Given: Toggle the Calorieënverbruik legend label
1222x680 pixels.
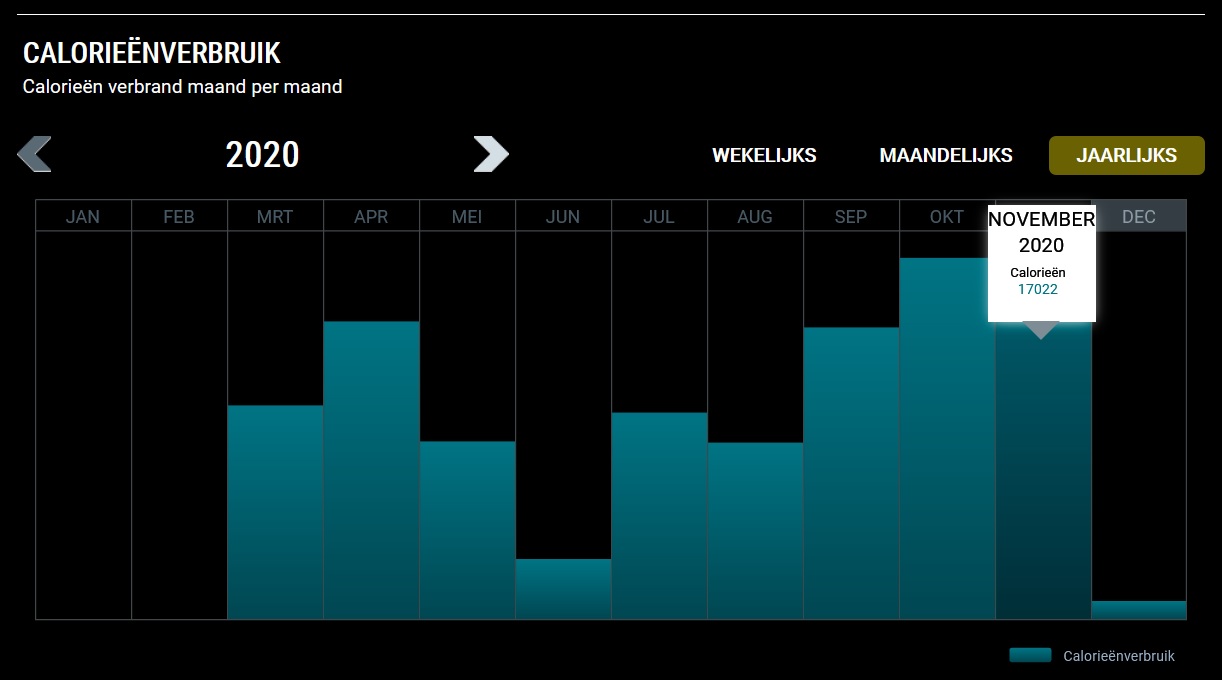Looking at the screenshot, I should pos(1119,656).
